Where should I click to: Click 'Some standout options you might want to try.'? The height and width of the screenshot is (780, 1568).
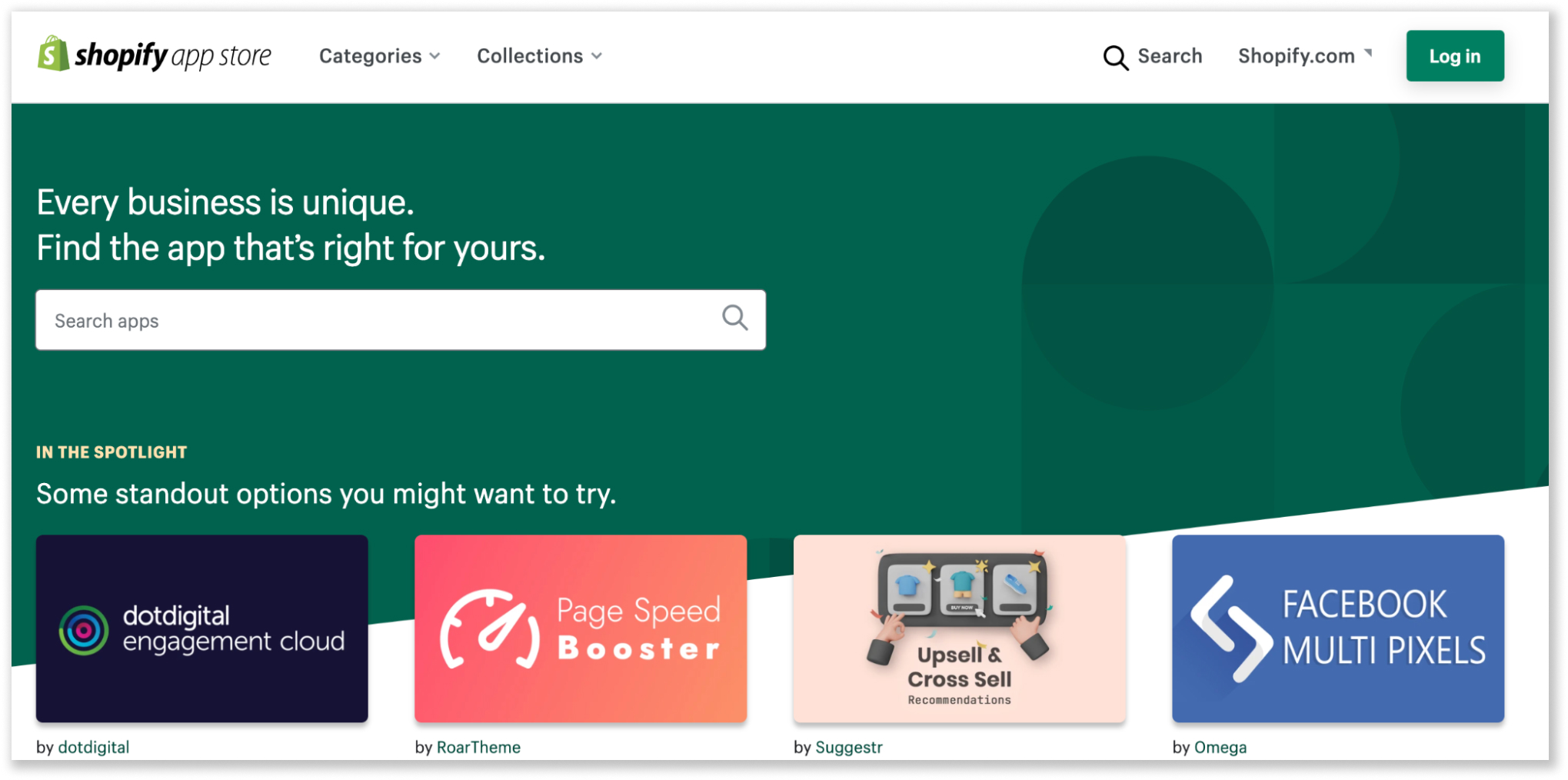point(326,494)
